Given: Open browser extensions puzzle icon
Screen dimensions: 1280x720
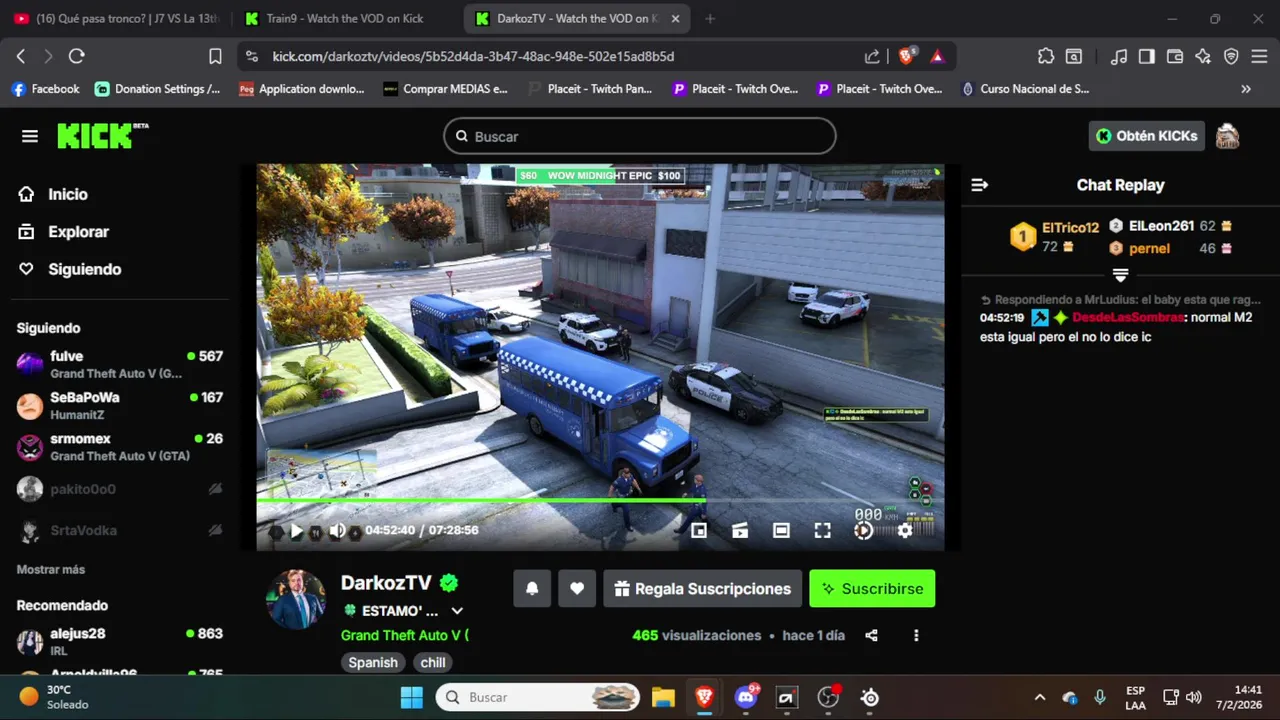Looking at the screenshot, I should tap(1046, 57).
